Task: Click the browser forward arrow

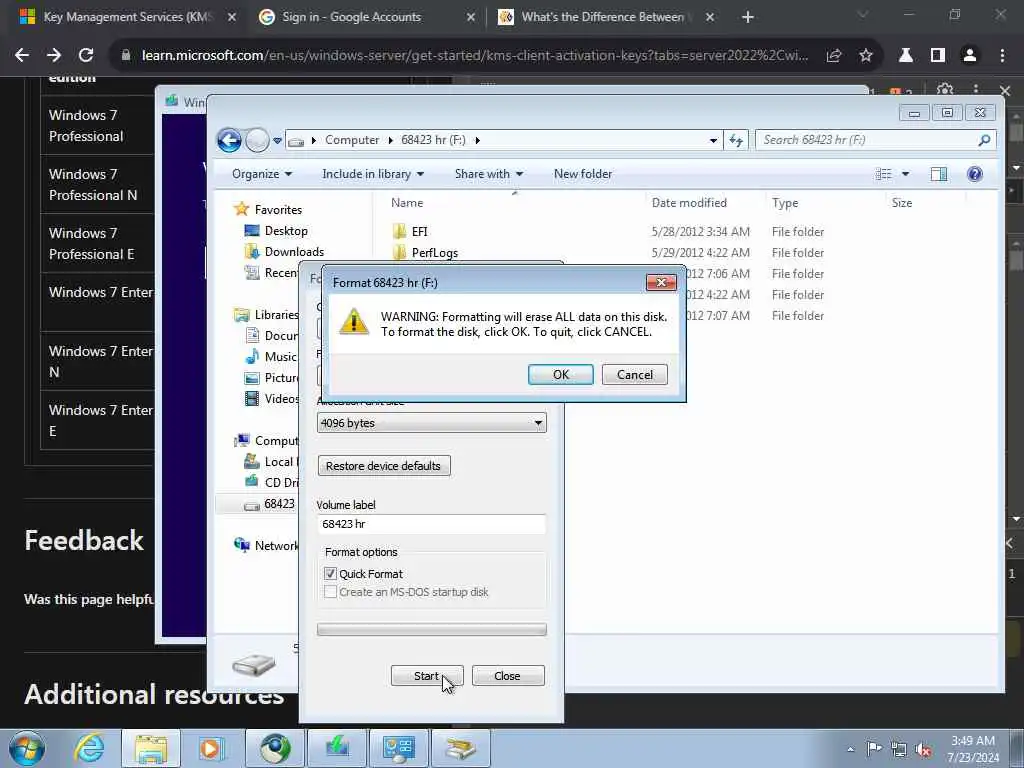Action: (x=54, y=56)
